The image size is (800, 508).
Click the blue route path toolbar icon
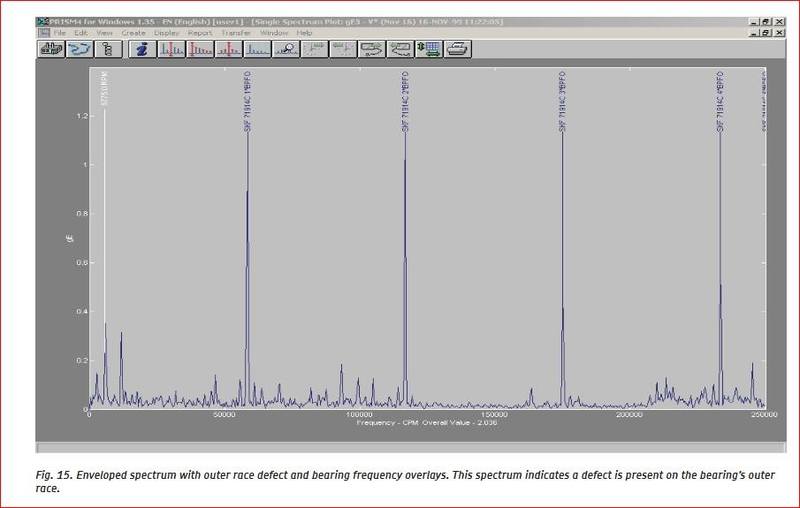tap(79, 48)
